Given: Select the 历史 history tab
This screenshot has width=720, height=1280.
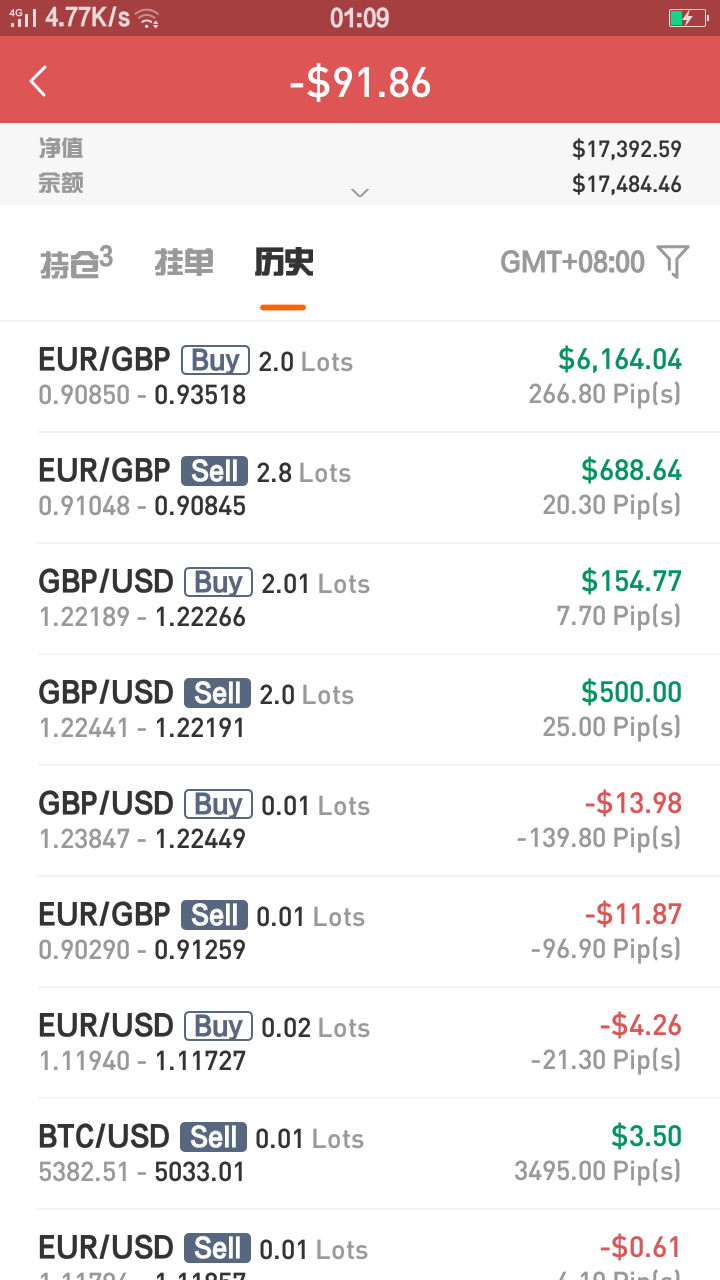Looking at the screenshot, I should (x=284, y=263).
